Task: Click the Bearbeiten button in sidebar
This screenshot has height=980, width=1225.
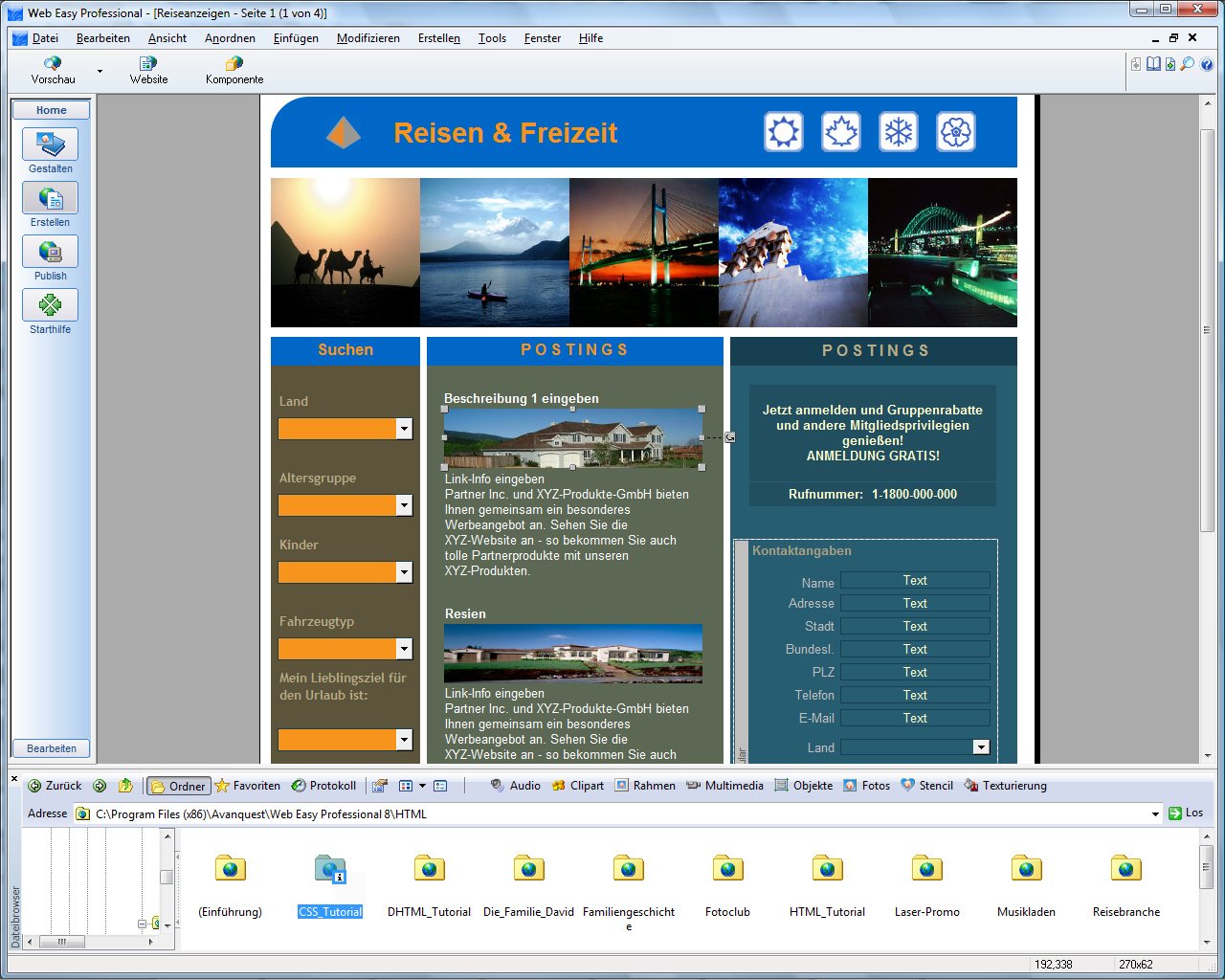Action: tap(51, 748)
